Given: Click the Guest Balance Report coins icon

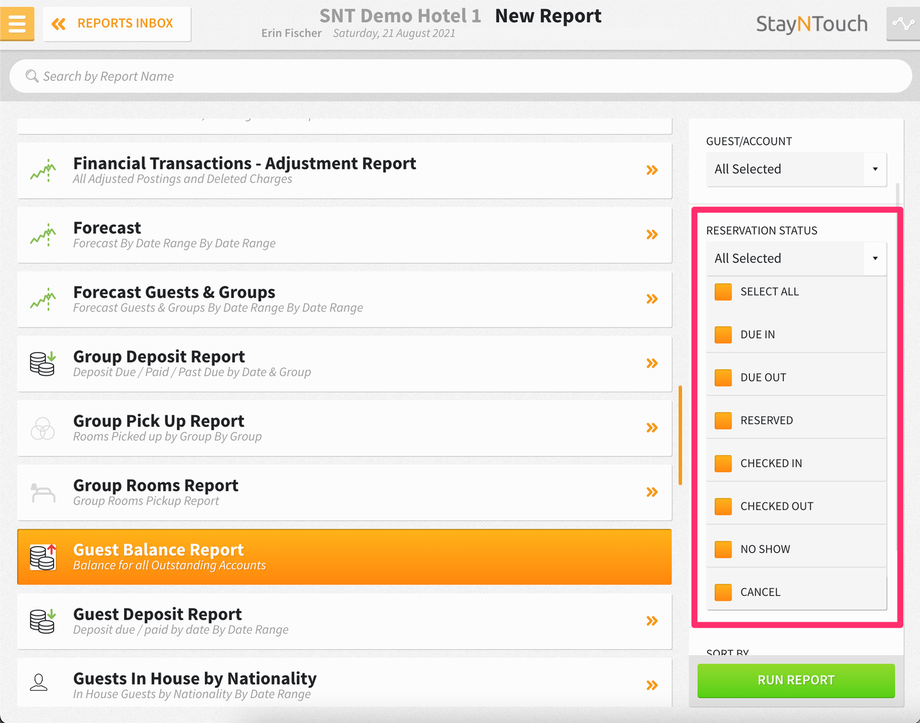Looking at the screenshot, I should pyautogui.click(x=43, y=557).
